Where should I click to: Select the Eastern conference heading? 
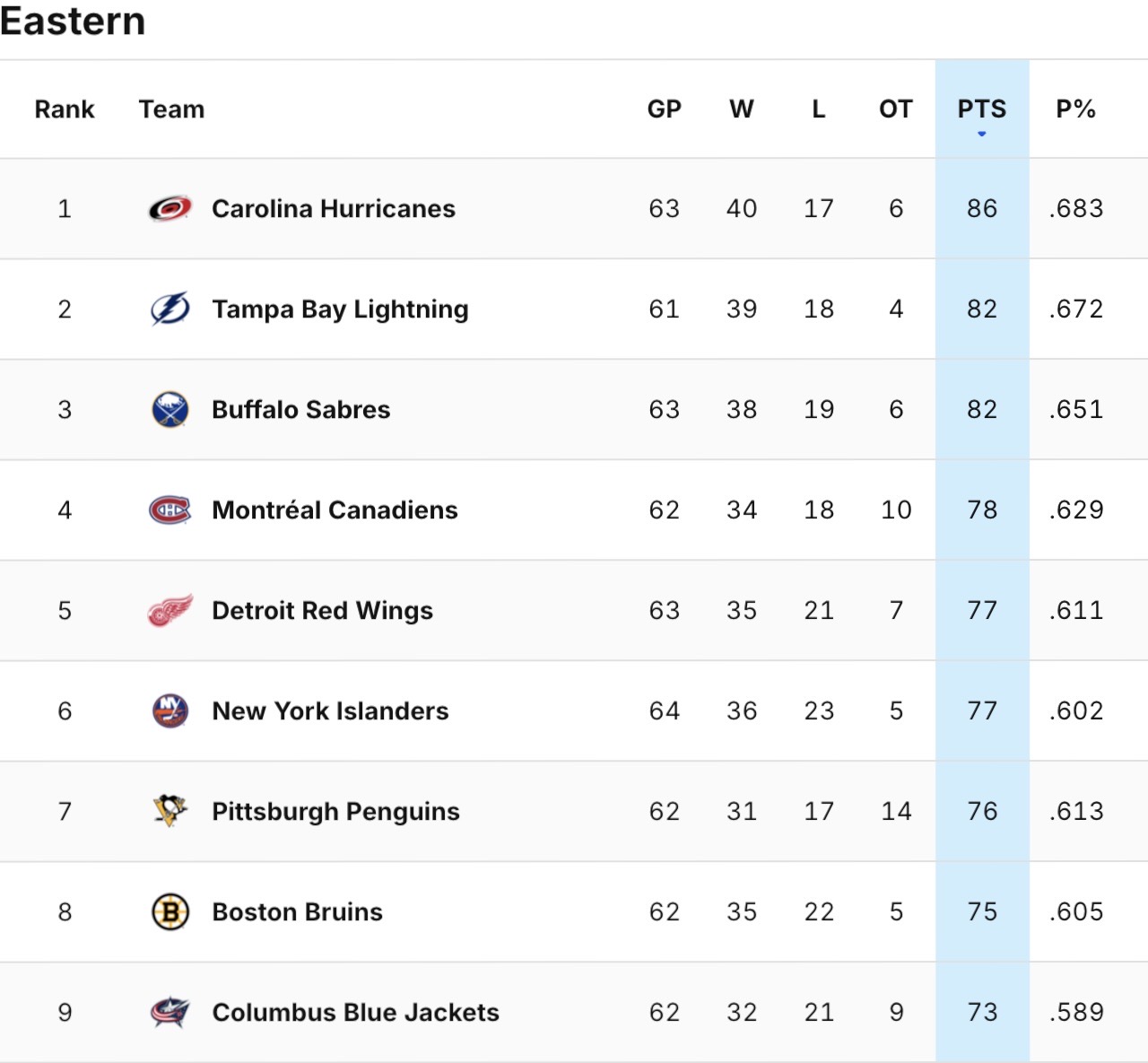(73, 22)
